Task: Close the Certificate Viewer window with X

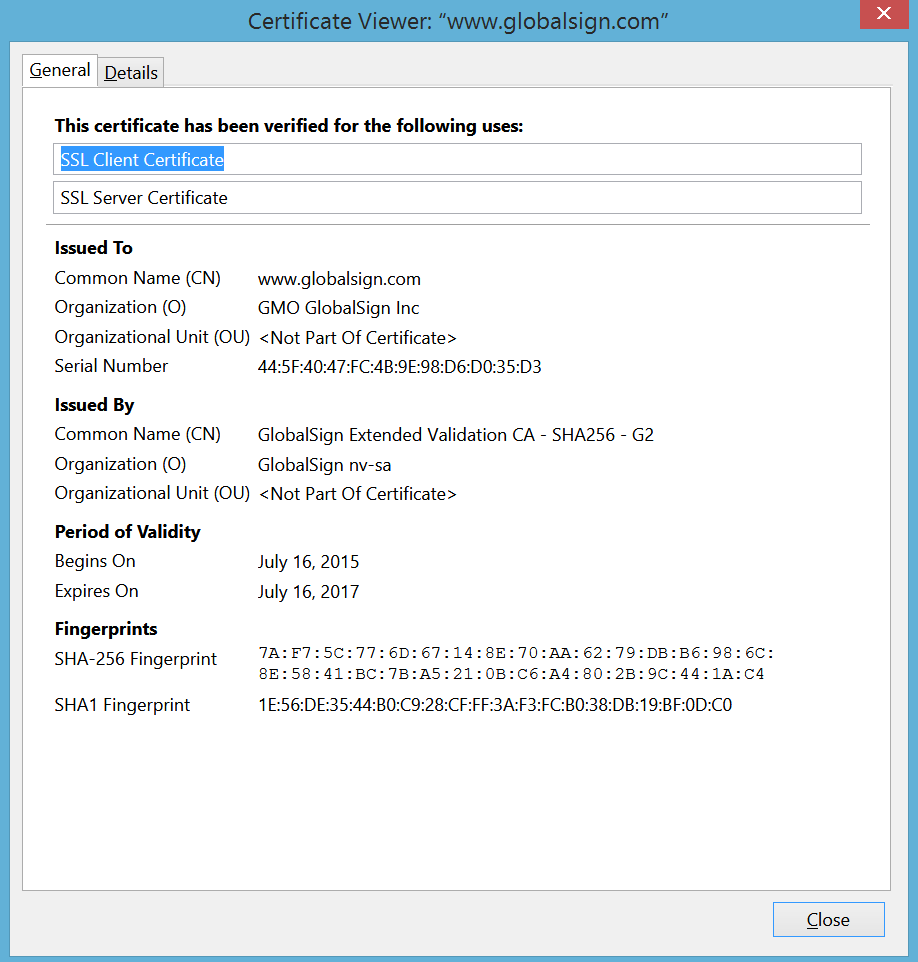Action: point(883,14)
